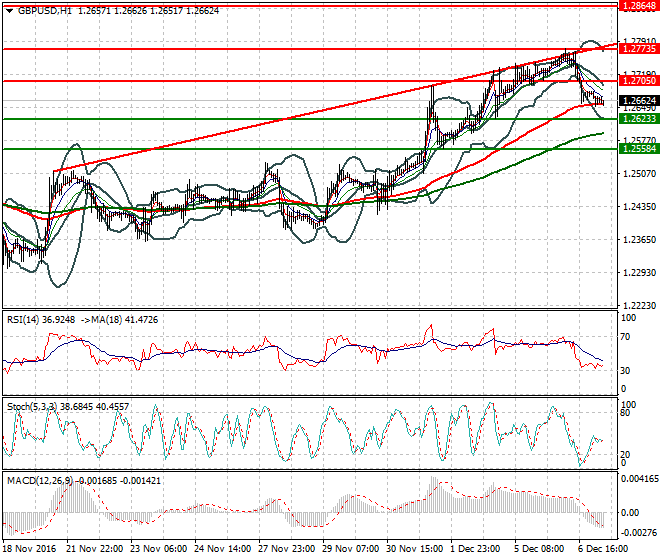Click the 23 Nov 06:00 time label

click(x=159, y=549)
